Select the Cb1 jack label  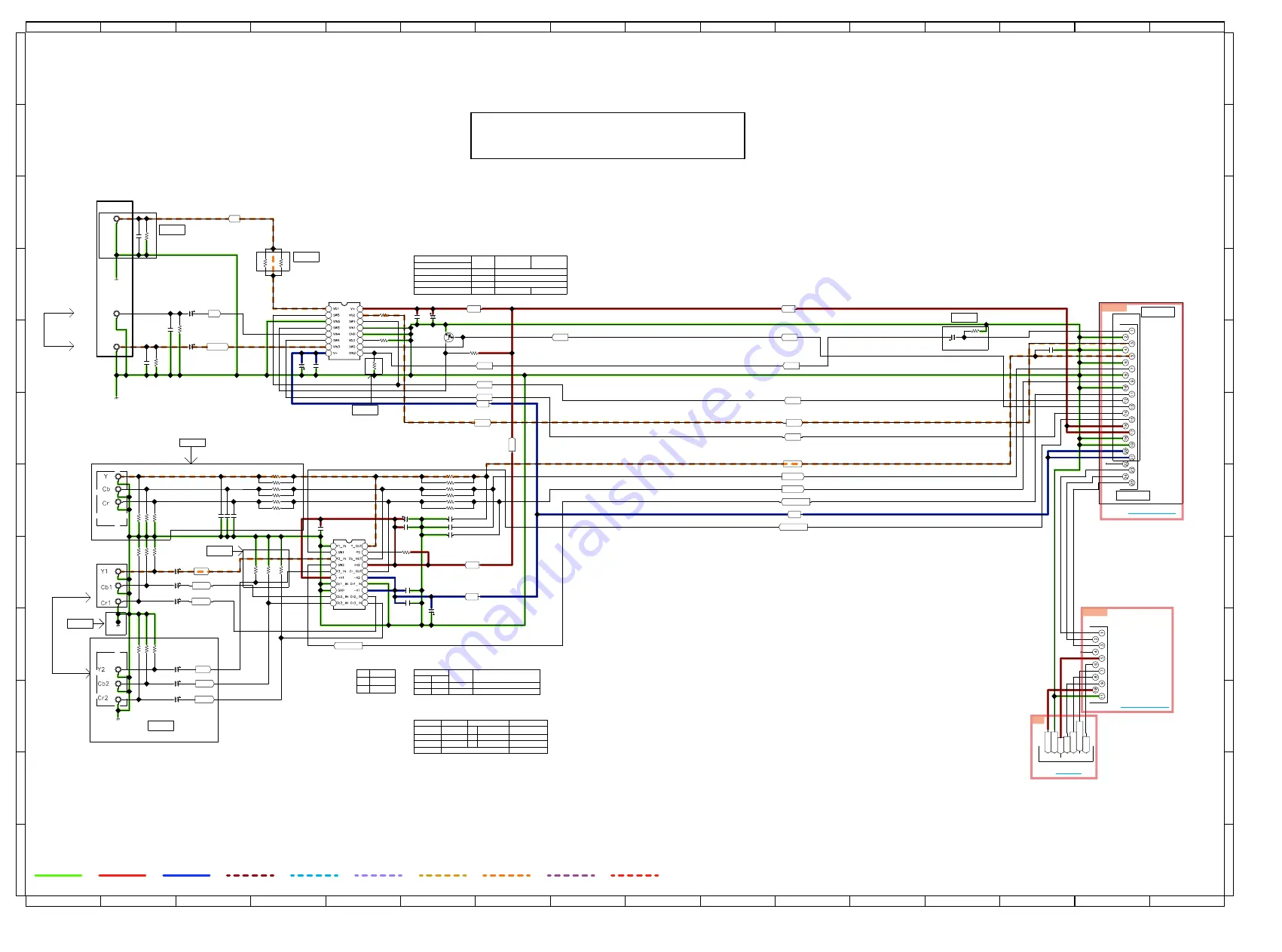coord(106,587)
